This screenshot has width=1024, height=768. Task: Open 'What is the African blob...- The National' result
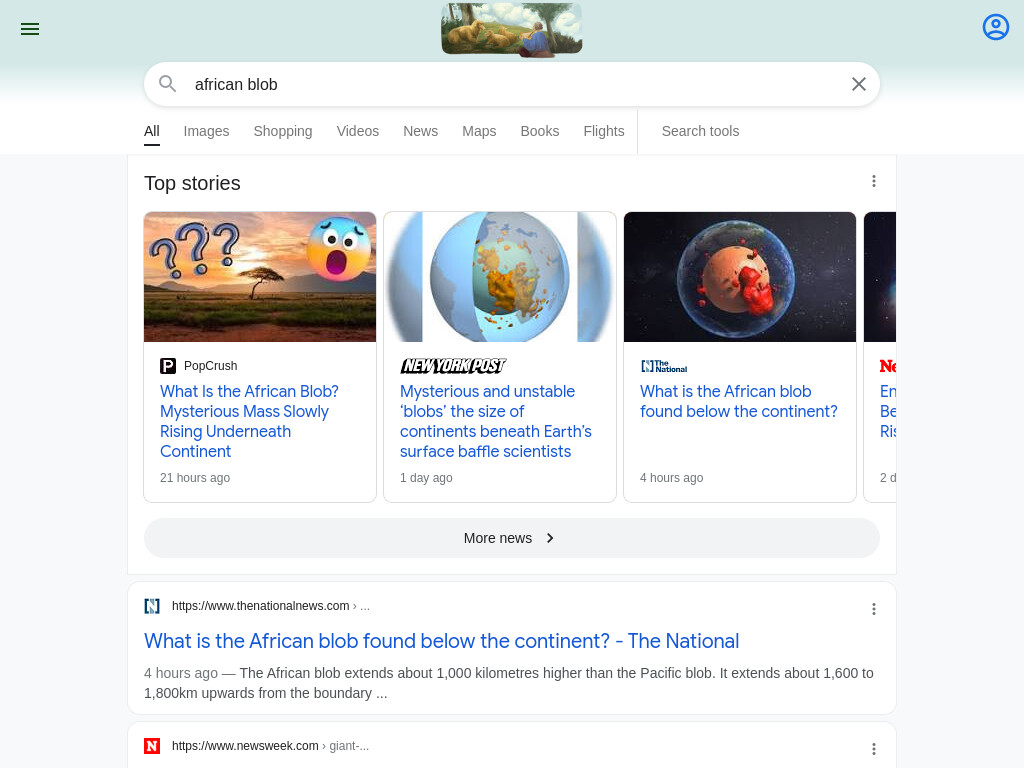(441, 641)
